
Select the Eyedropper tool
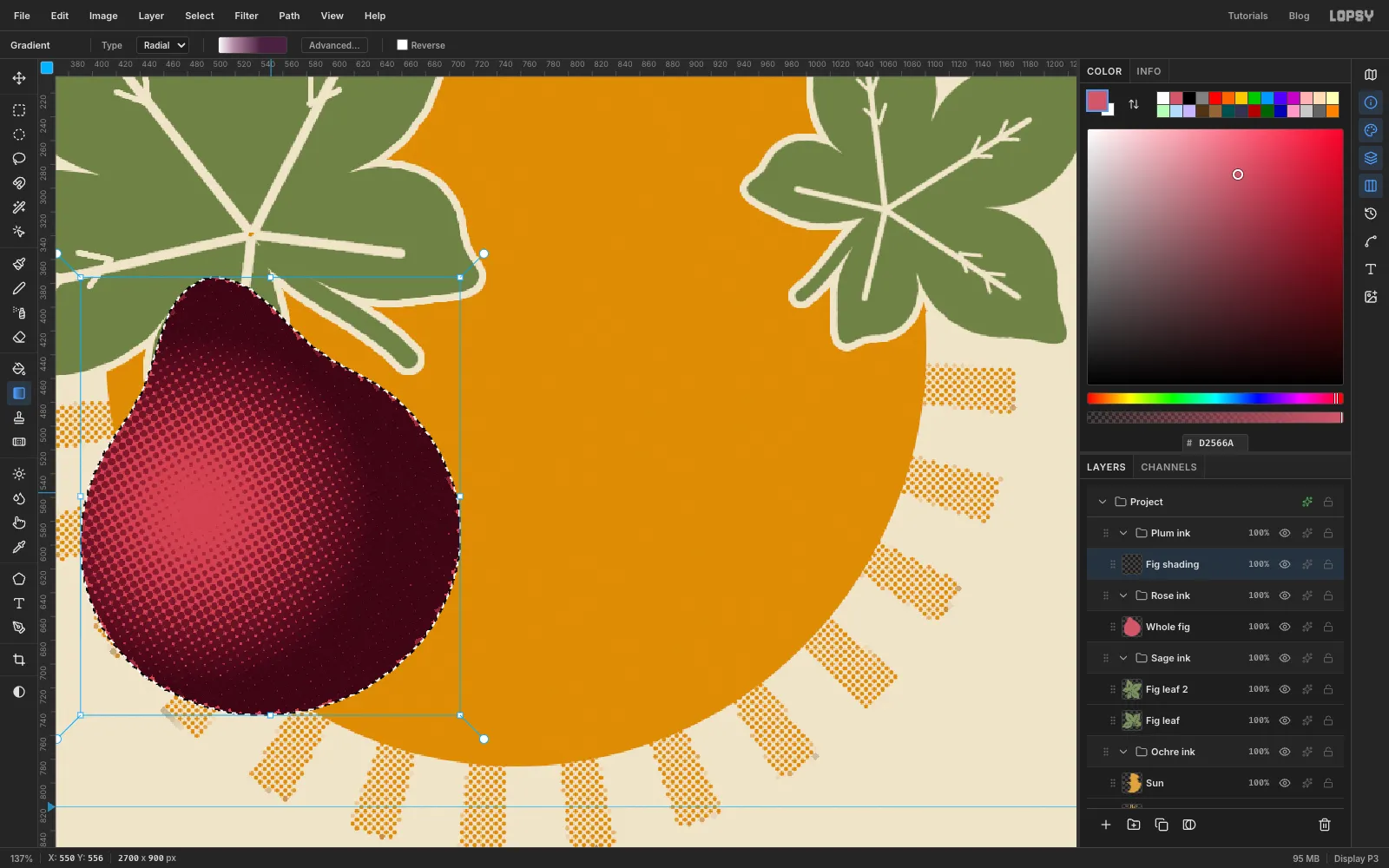coord(19,547)
